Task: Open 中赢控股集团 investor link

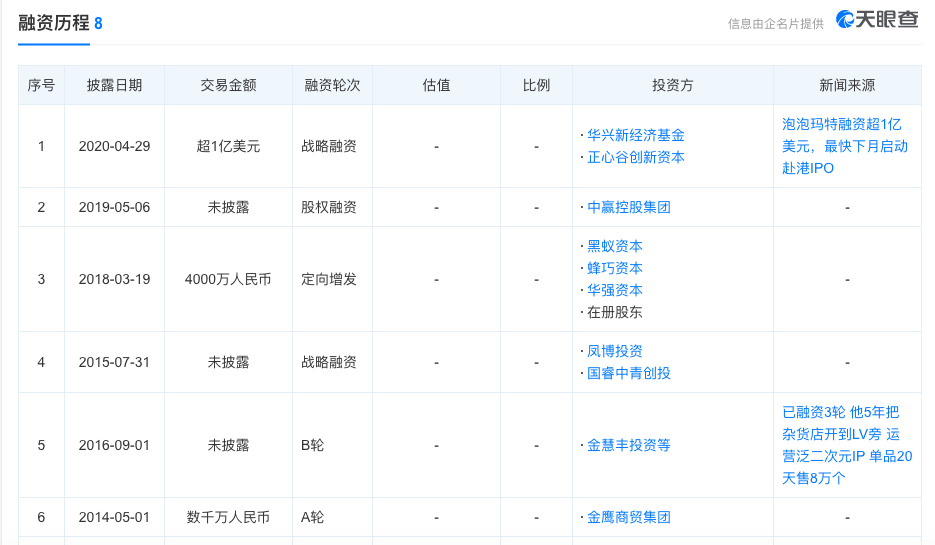Action: [x=629, y=208]
